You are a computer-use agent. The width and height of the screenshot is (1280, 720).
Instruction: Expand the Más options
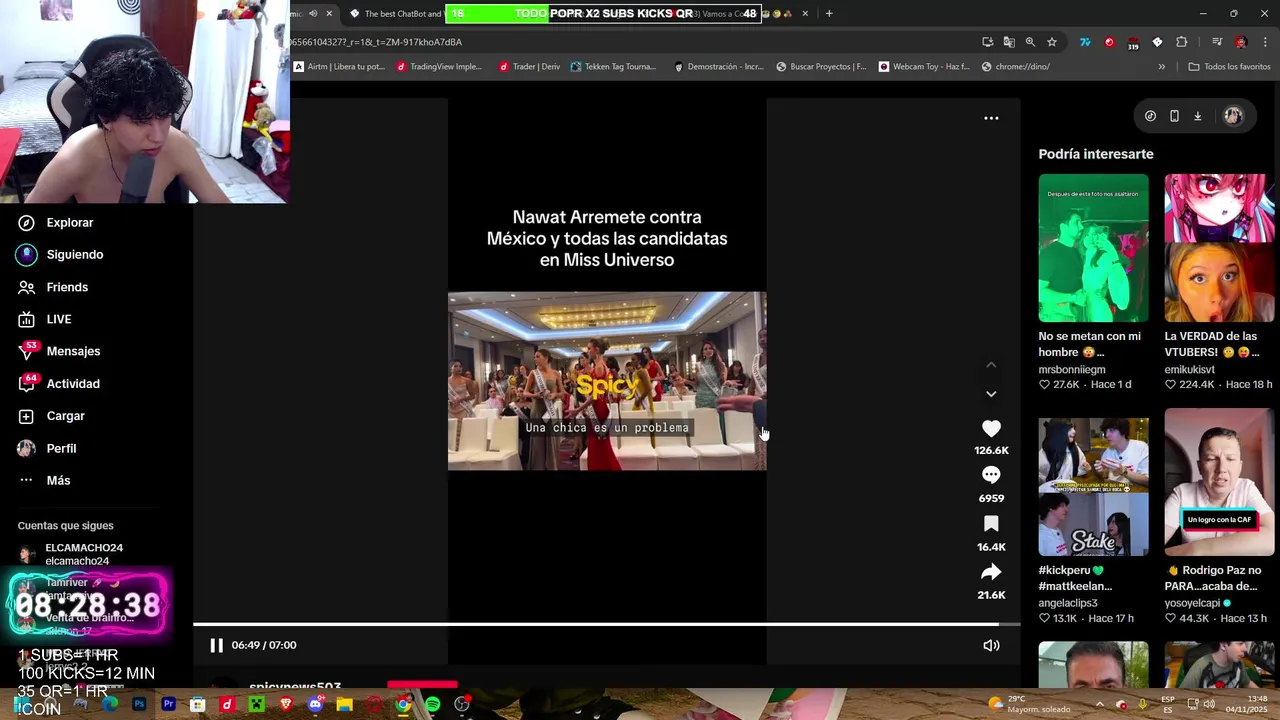tap(44, 481)
